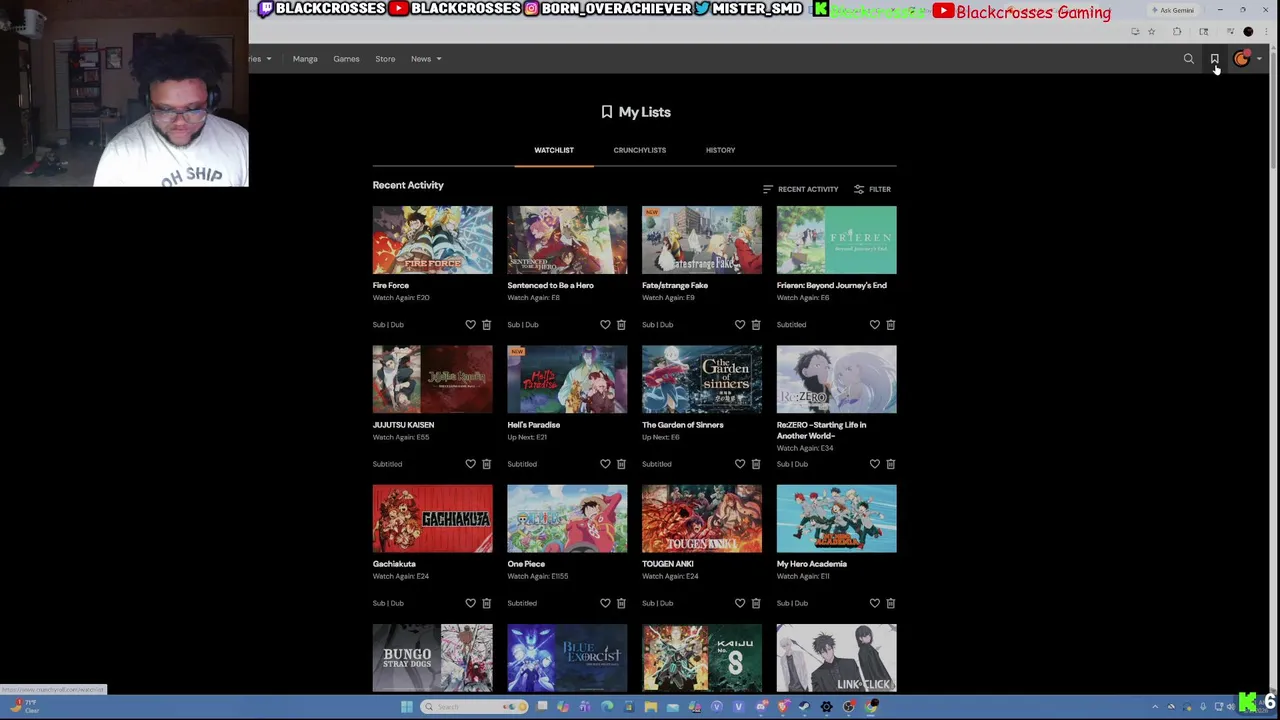Open the Kaiju No. 8 thumbnail
The height and width of the screenshot is (720, 1280).
click(x=702, y=658)
